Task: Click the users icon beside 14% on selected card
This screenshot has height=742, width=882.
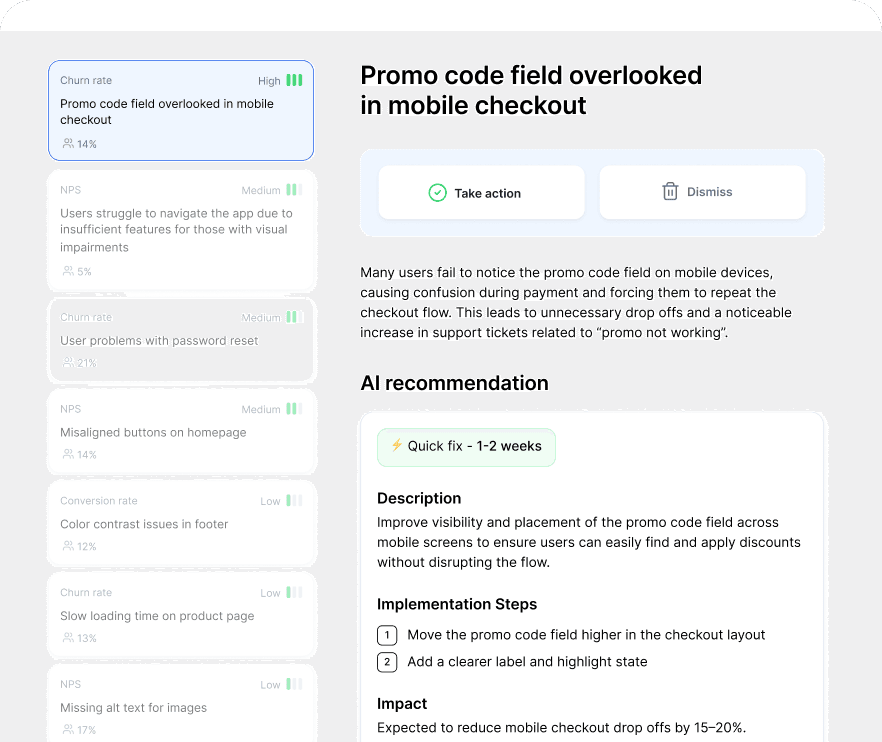Action: [x=68, y=144]
